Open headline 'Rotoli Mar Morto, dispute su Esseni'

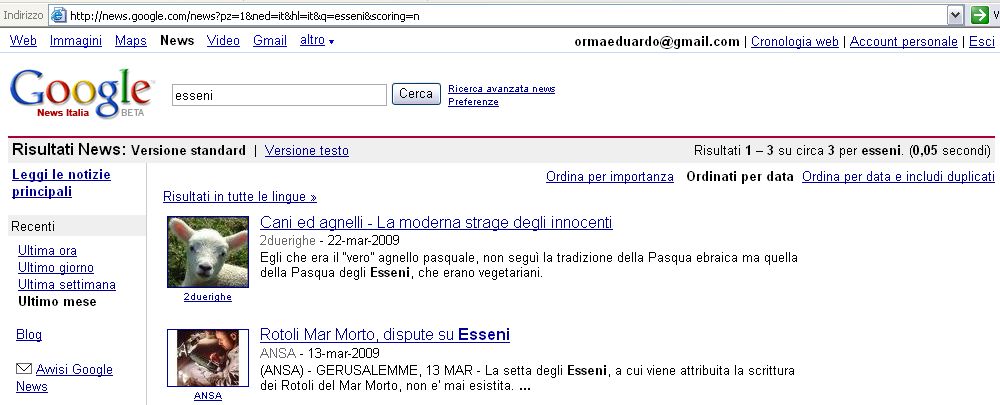385,335
